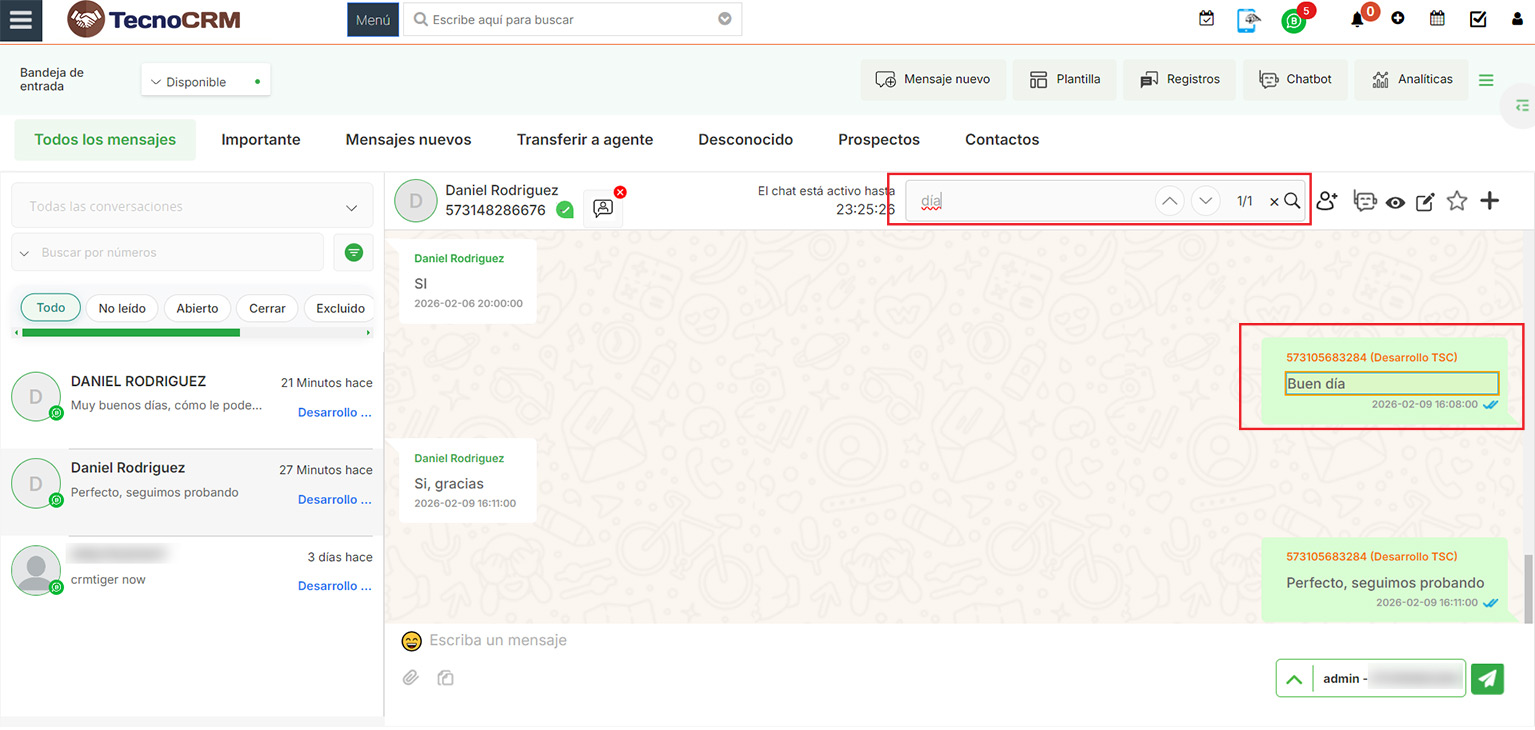Switch to the 'Prospectos' tab

(x=879, y=140)
